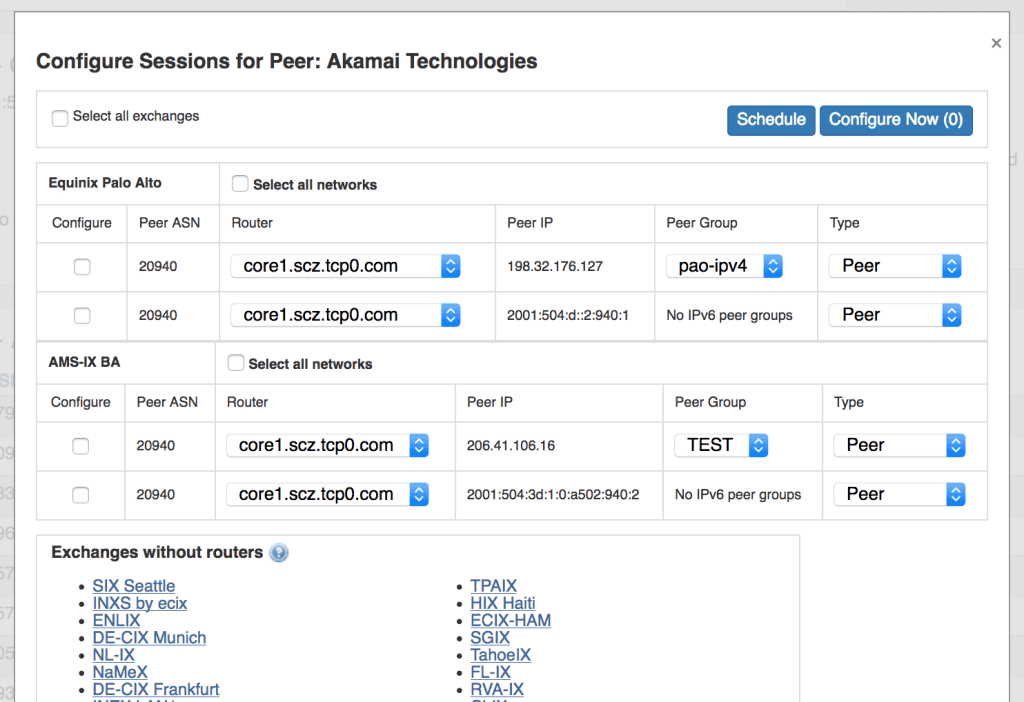Select the peer IP text 2001:504:d::2:940:1
The width and height of the screenshot is (1024, 702).
pyautogui.click(x=568, y=315)
